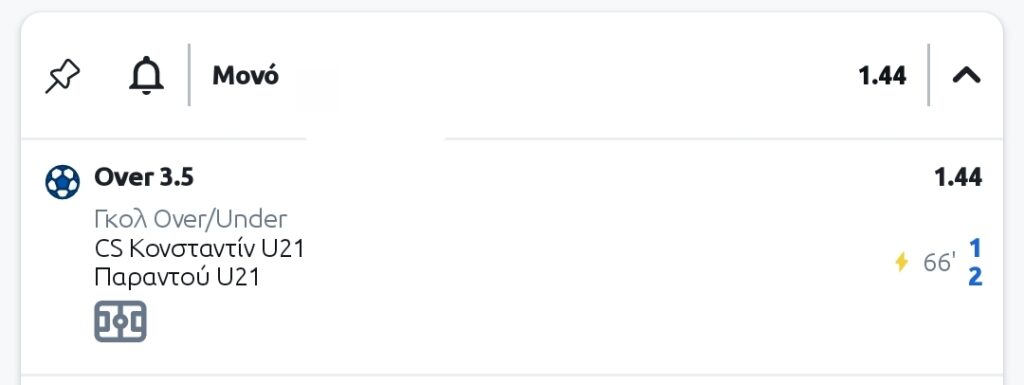Click the soccer ball sport icon
Image resolution: width=1024 pixels, height=385 pixels.
(x=63, y=182)
